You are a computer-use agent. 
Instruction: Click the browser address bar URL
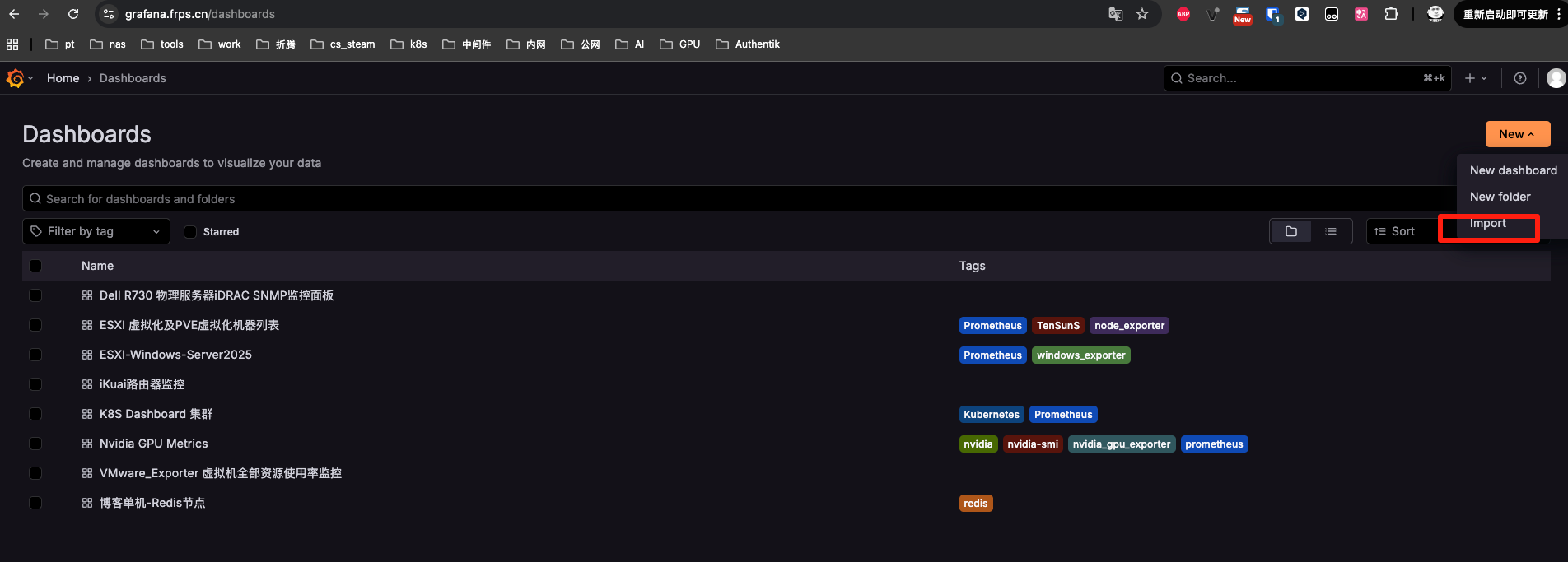pyautogui.click(x=200, y=14)
